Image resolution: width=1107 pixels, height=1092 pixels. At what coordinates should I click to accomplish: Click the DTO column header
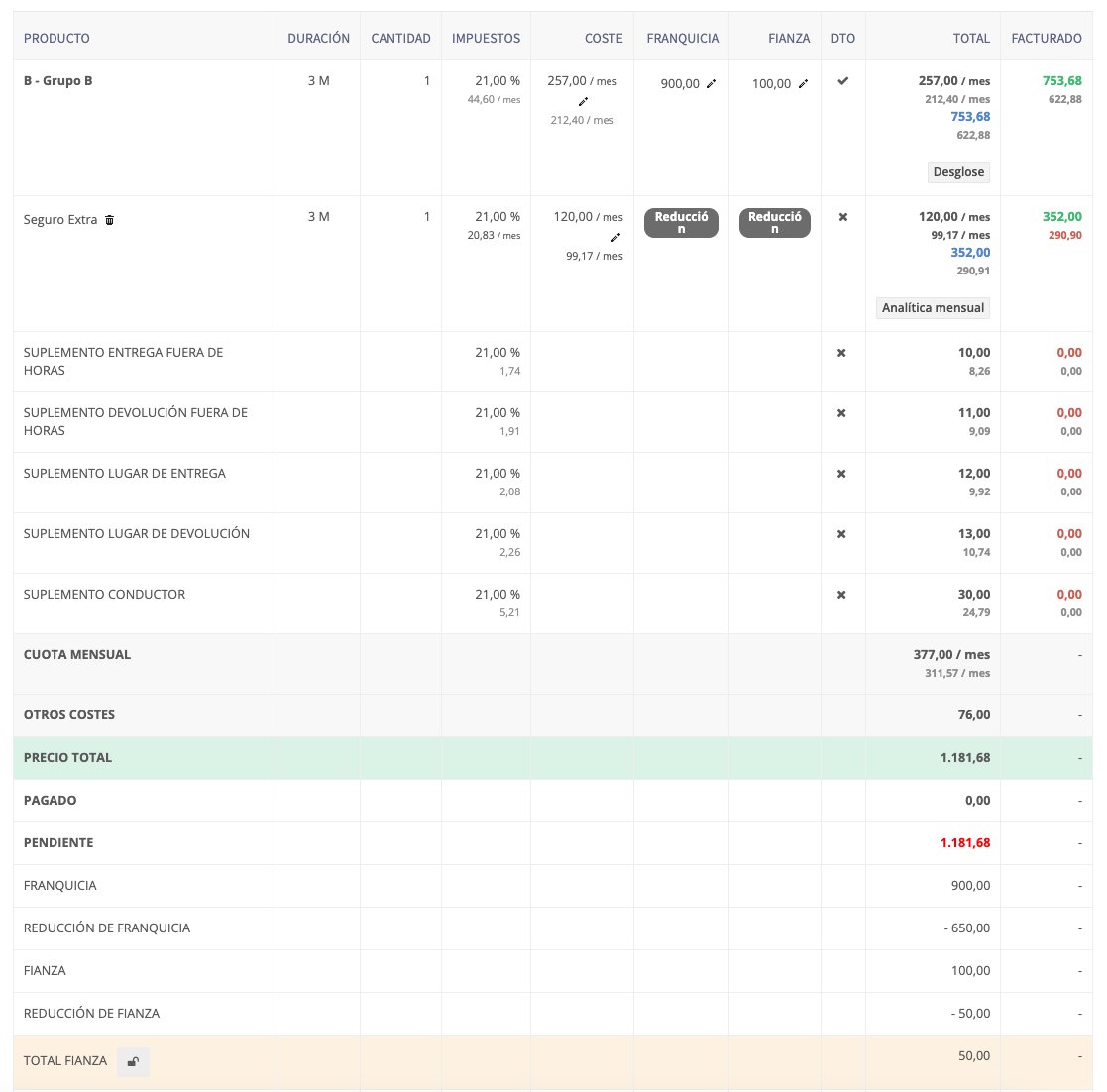[843, 38]
